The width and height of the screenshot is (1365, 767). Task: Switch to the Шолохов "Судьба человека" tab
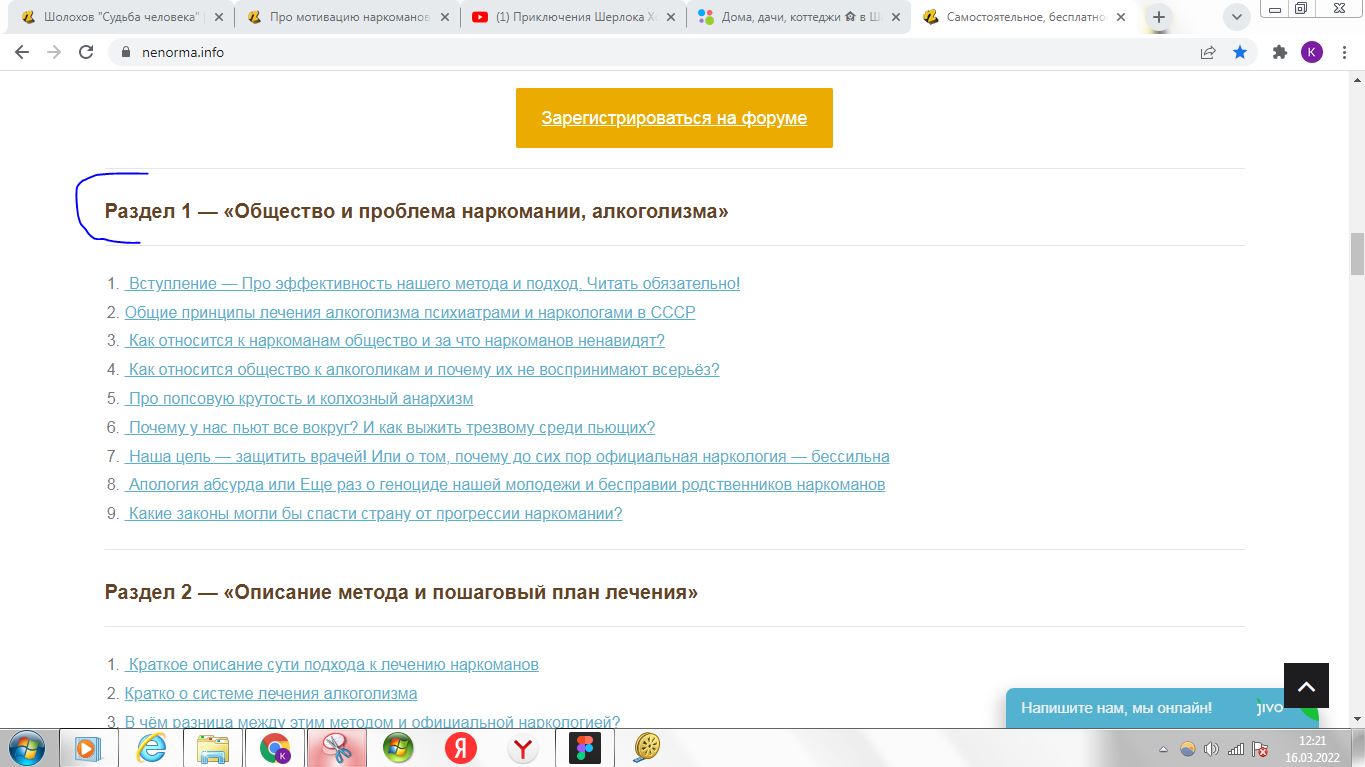[116, 17]
